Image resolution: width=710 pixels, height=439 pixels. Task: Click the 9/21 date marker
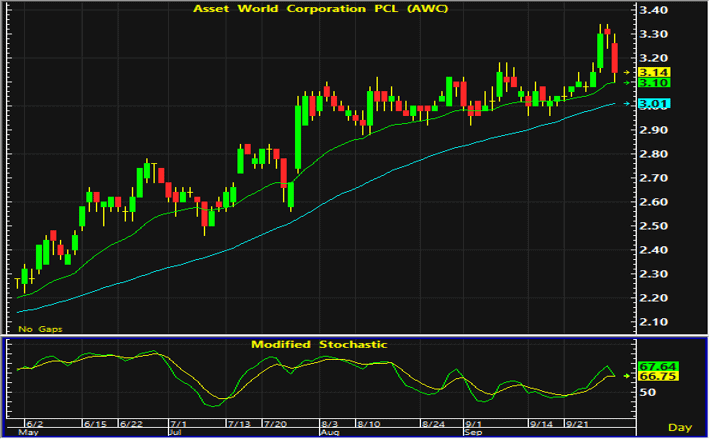click(x=577, y=424)
